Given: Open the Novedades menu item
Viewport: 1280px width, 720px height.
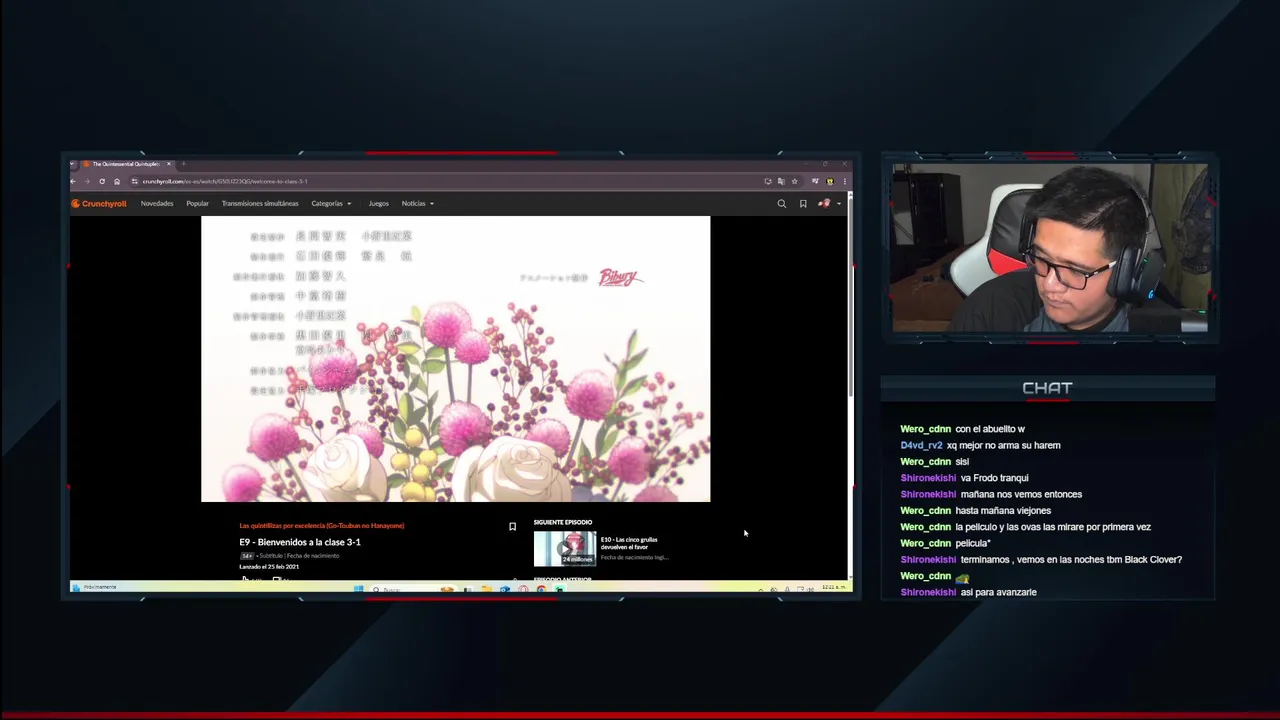Looking at the screenshot, I should pos(157,203).
